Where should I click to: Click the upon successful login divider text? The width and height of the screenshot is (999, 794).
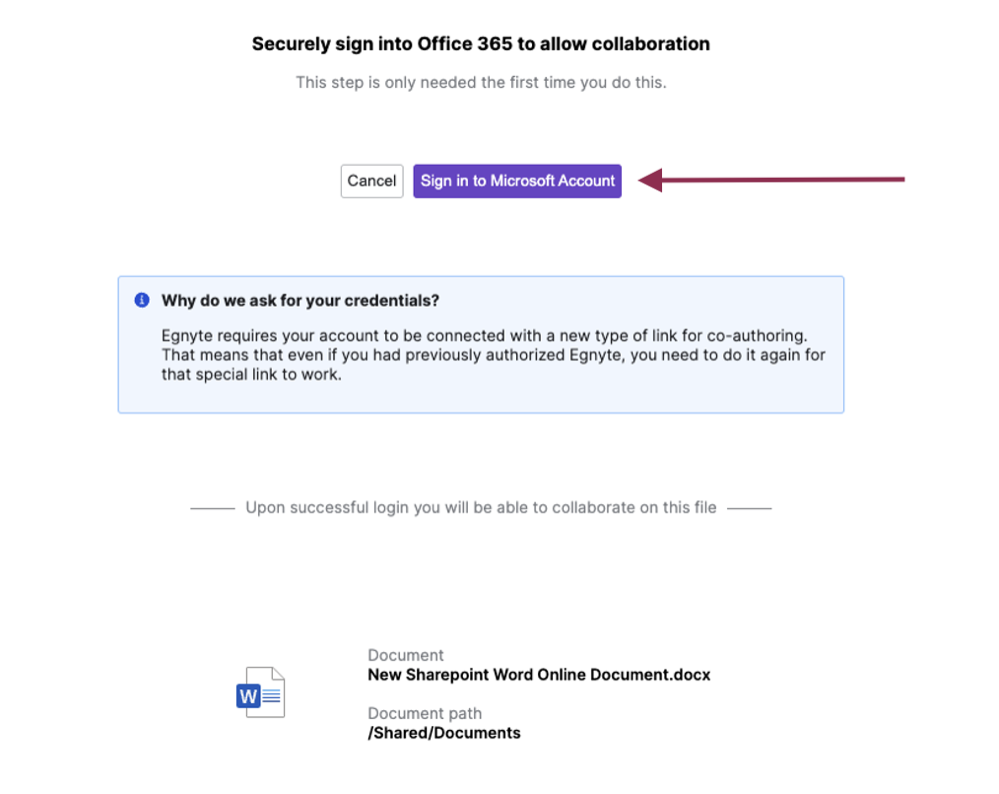click(x=480, y=507)
